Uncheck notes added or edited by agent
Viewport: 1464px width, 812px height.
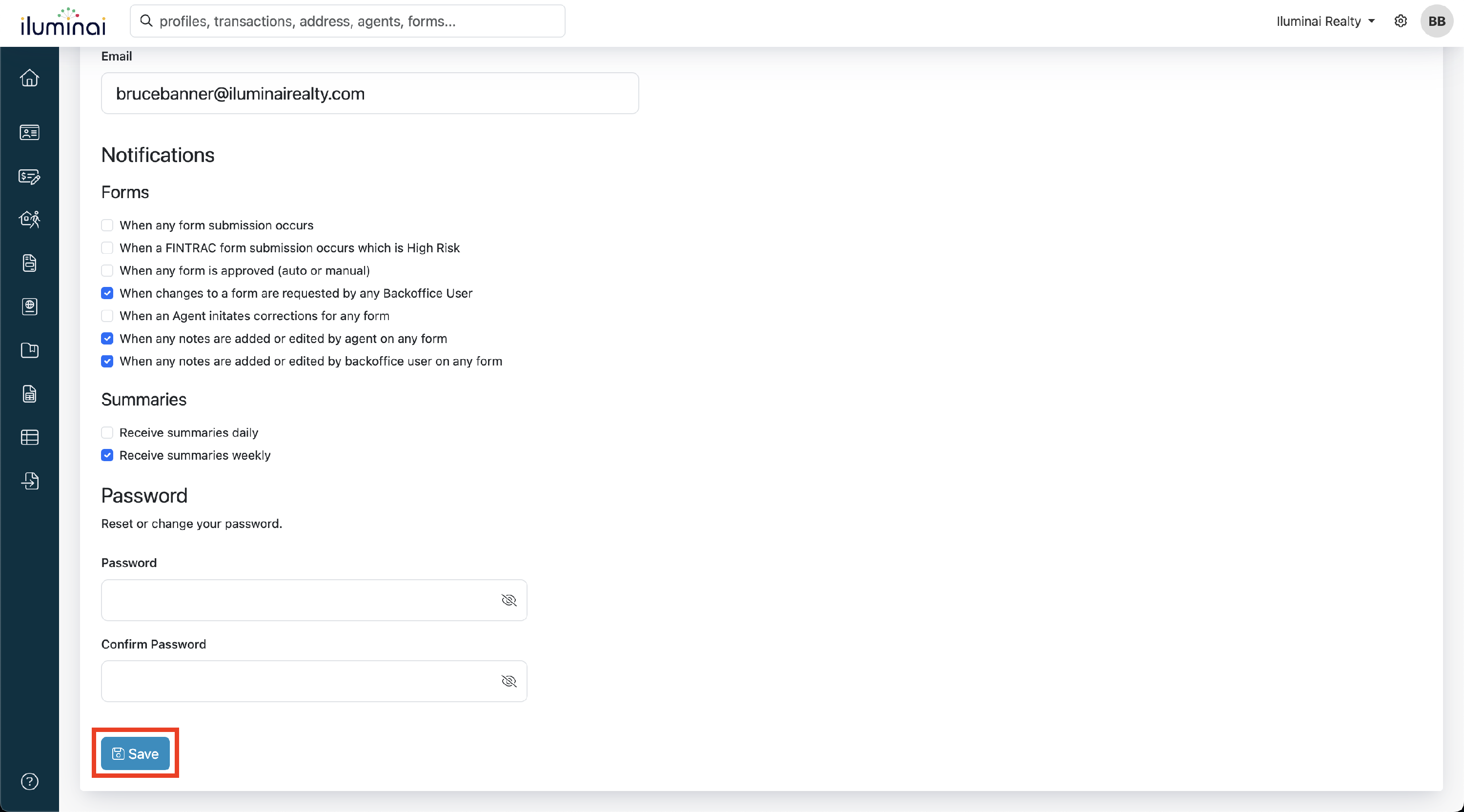[x=107, y=339]
